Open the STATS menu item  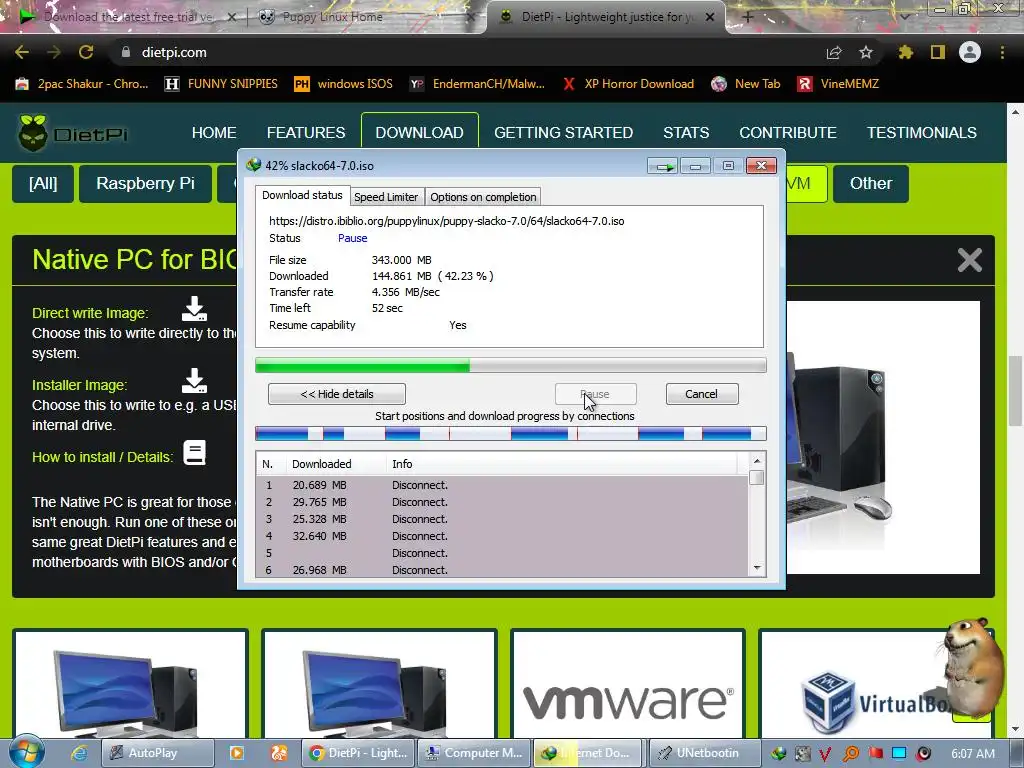tap(686, 133)
